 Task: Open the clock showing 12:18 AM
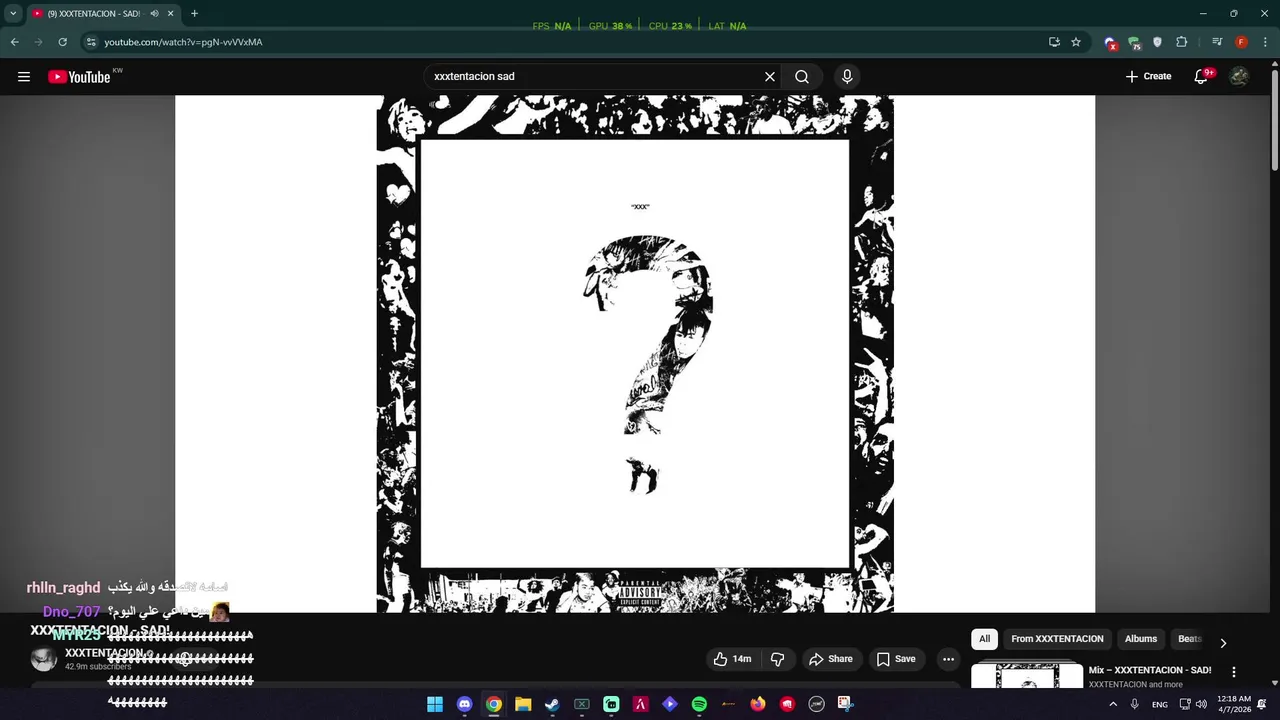click(1234, 704)
